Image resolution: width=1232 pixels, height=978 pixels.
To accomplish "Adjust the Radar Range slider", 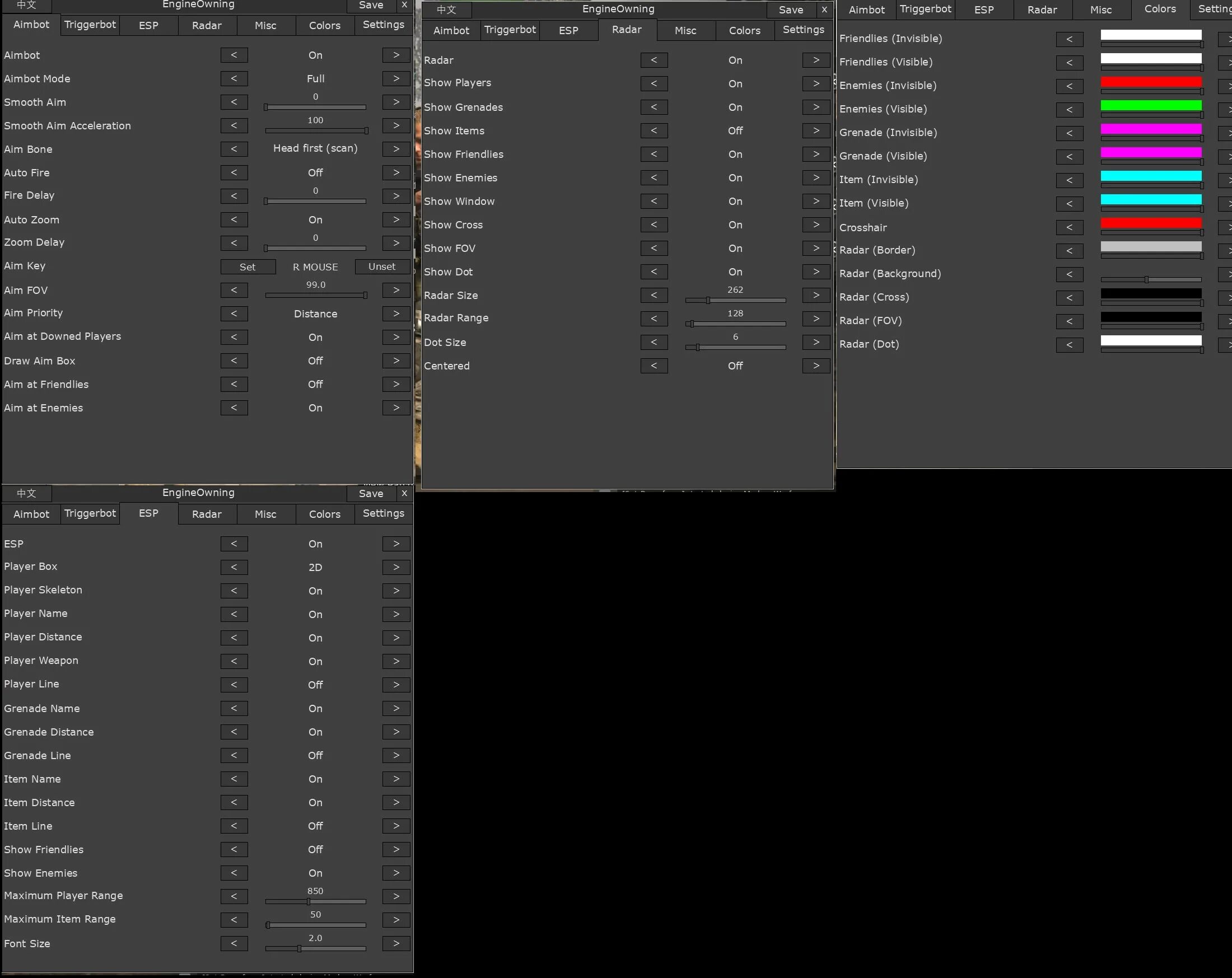I will (735, 324).
